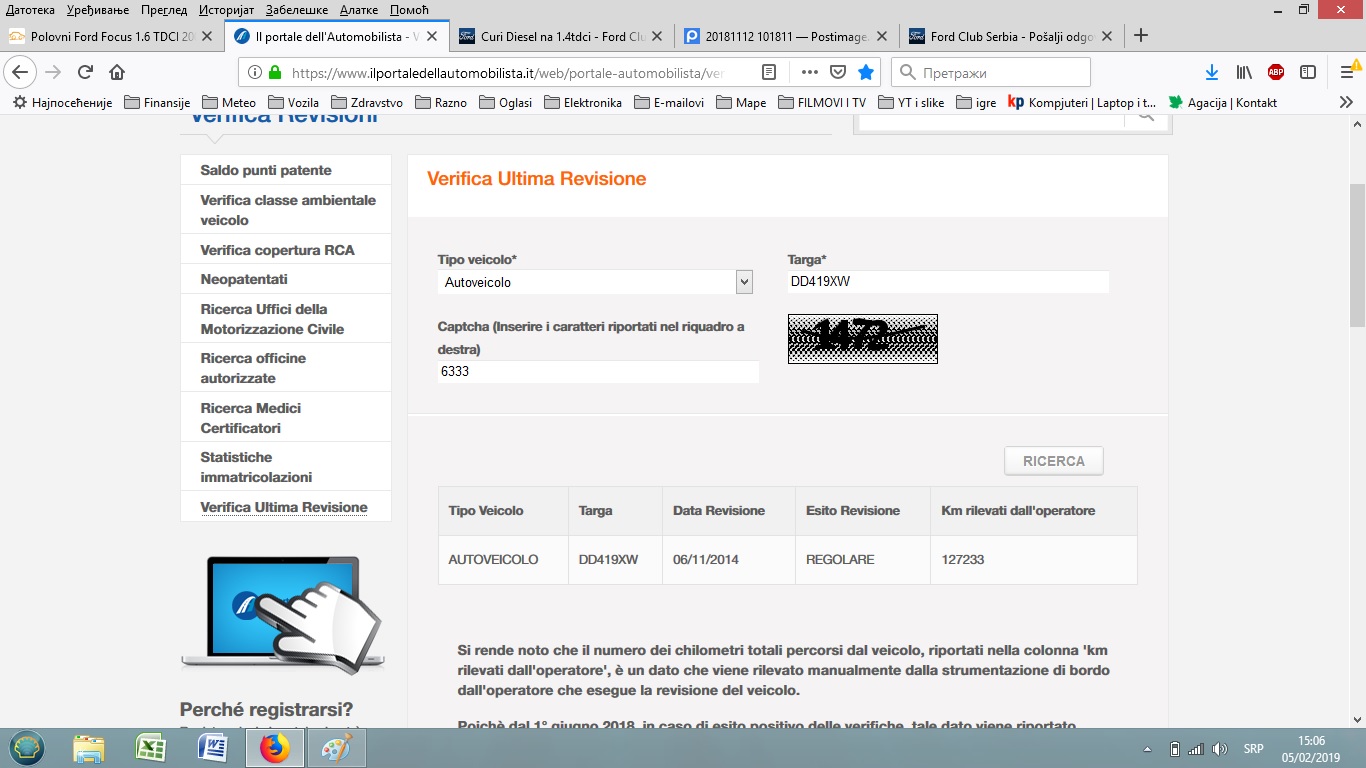Click the Captcha input field
The width and height of the screenshot is (1366, 768).
click(598, 372)
